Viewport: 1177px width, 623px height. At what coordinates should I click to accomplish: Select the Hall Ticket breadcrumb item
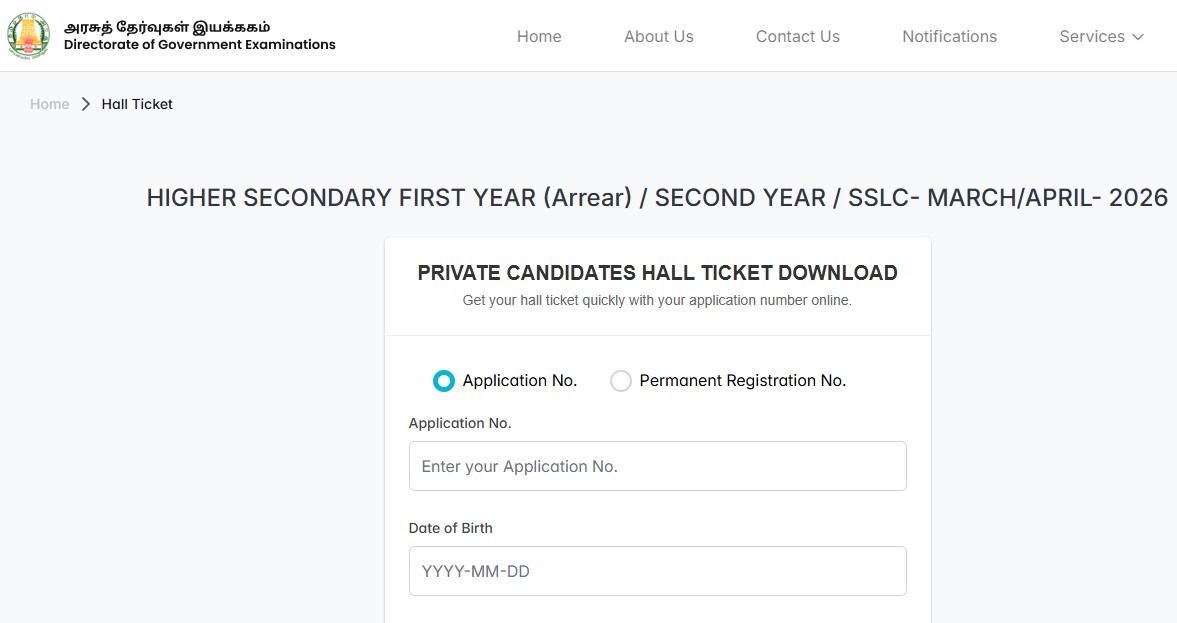click(x=137, y=103)
